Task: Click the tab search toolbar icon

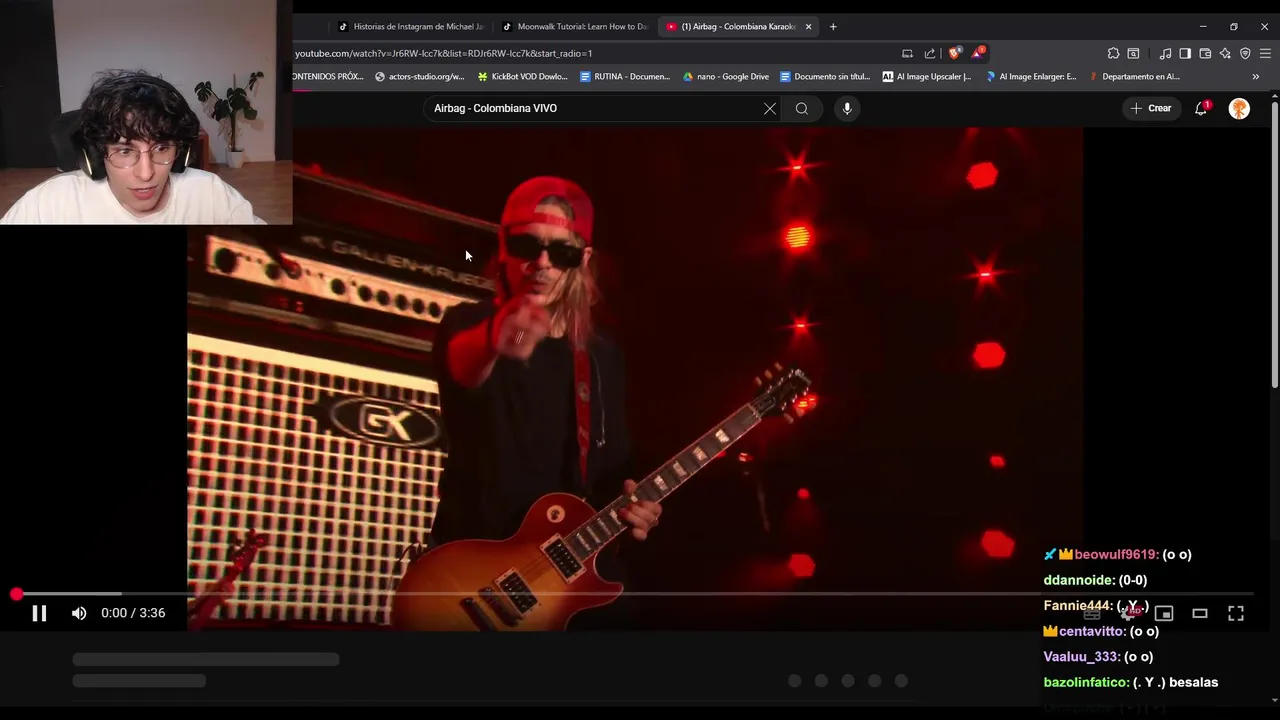Action: [x=1133, y=53]
